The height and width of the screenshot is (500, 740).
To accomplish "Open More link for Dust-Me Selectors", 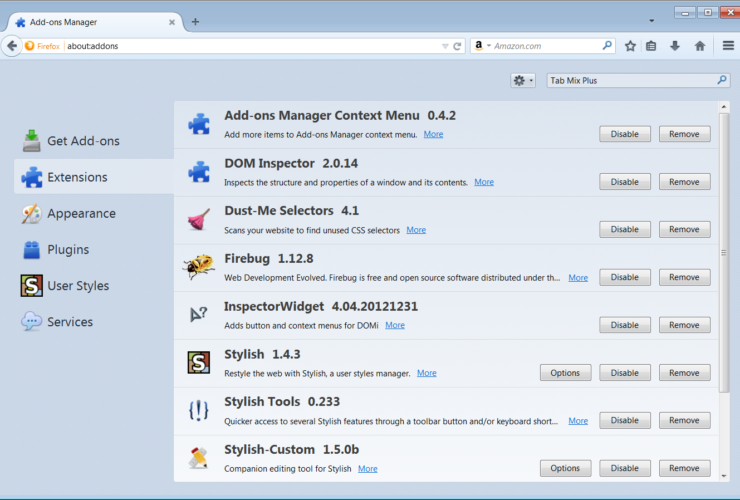I will [416, 230].
